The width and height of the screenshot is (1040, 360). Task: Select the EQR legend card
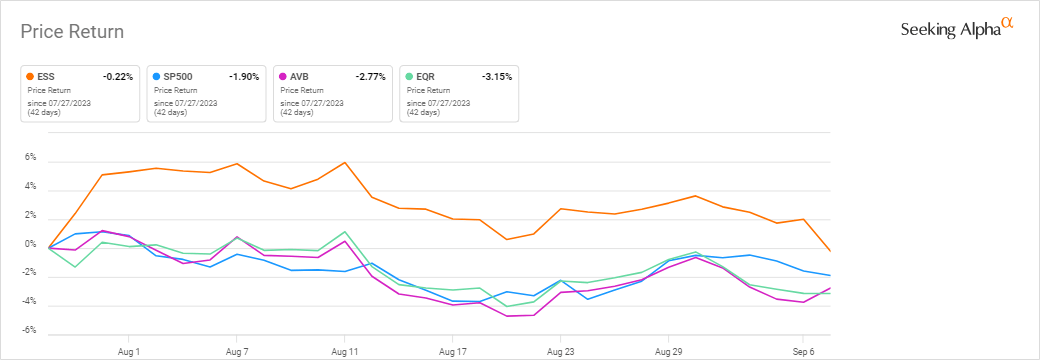(x=459, y=93)
